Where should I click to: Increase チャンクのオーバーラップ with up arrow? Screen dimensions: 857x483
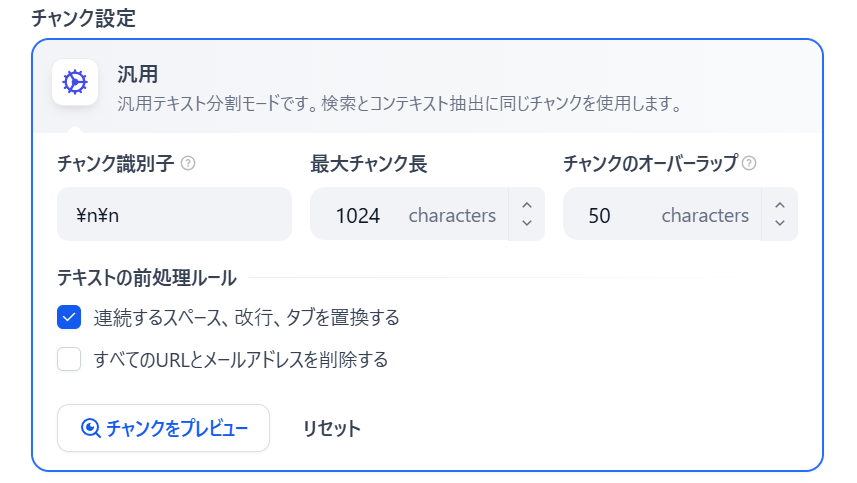point(780,205)
